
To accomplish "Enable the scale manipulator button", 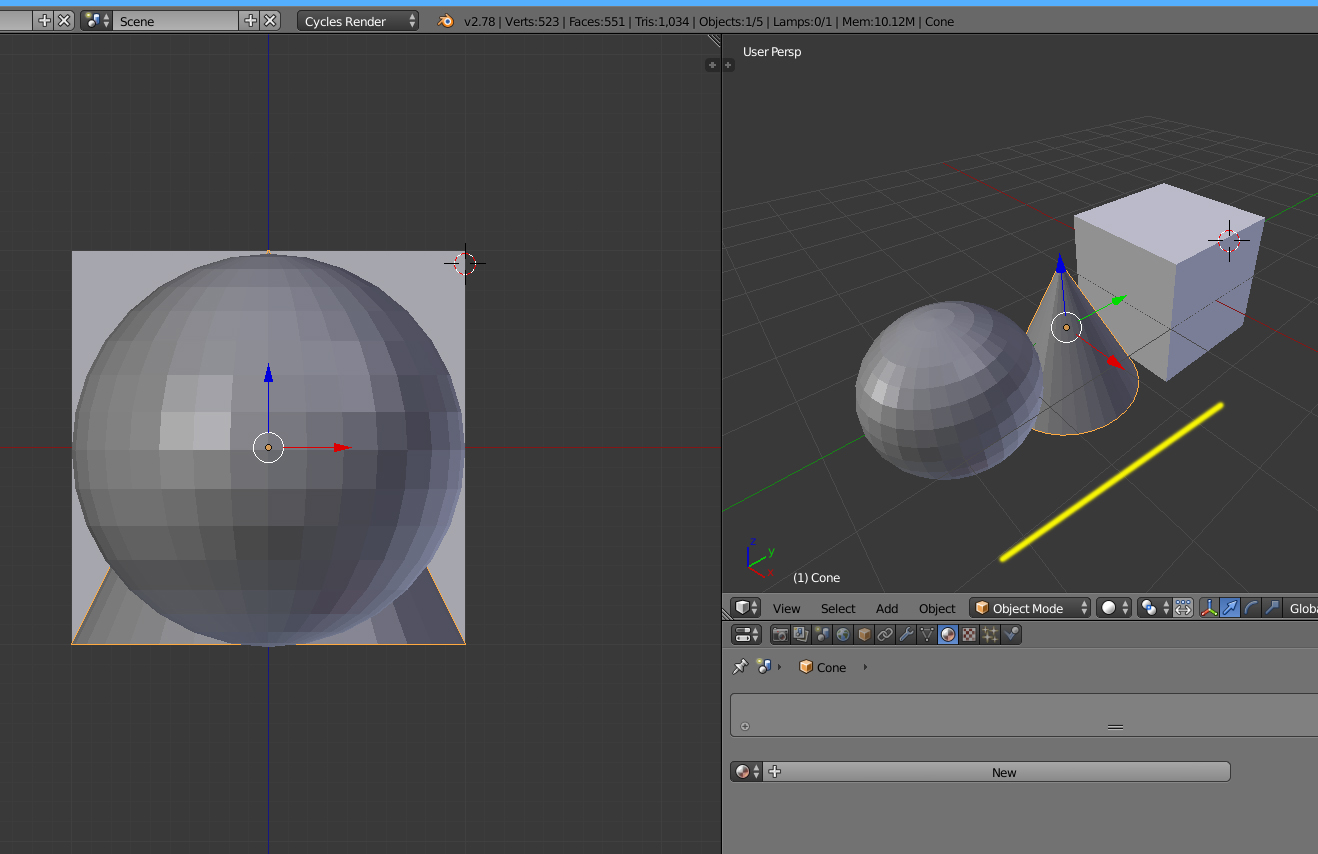I will click(x=1272, y=608).
